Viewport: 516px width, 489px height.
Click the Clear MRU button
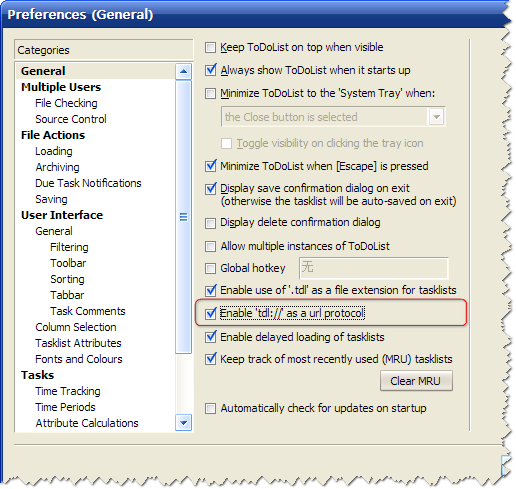click(x=416, y=381)
